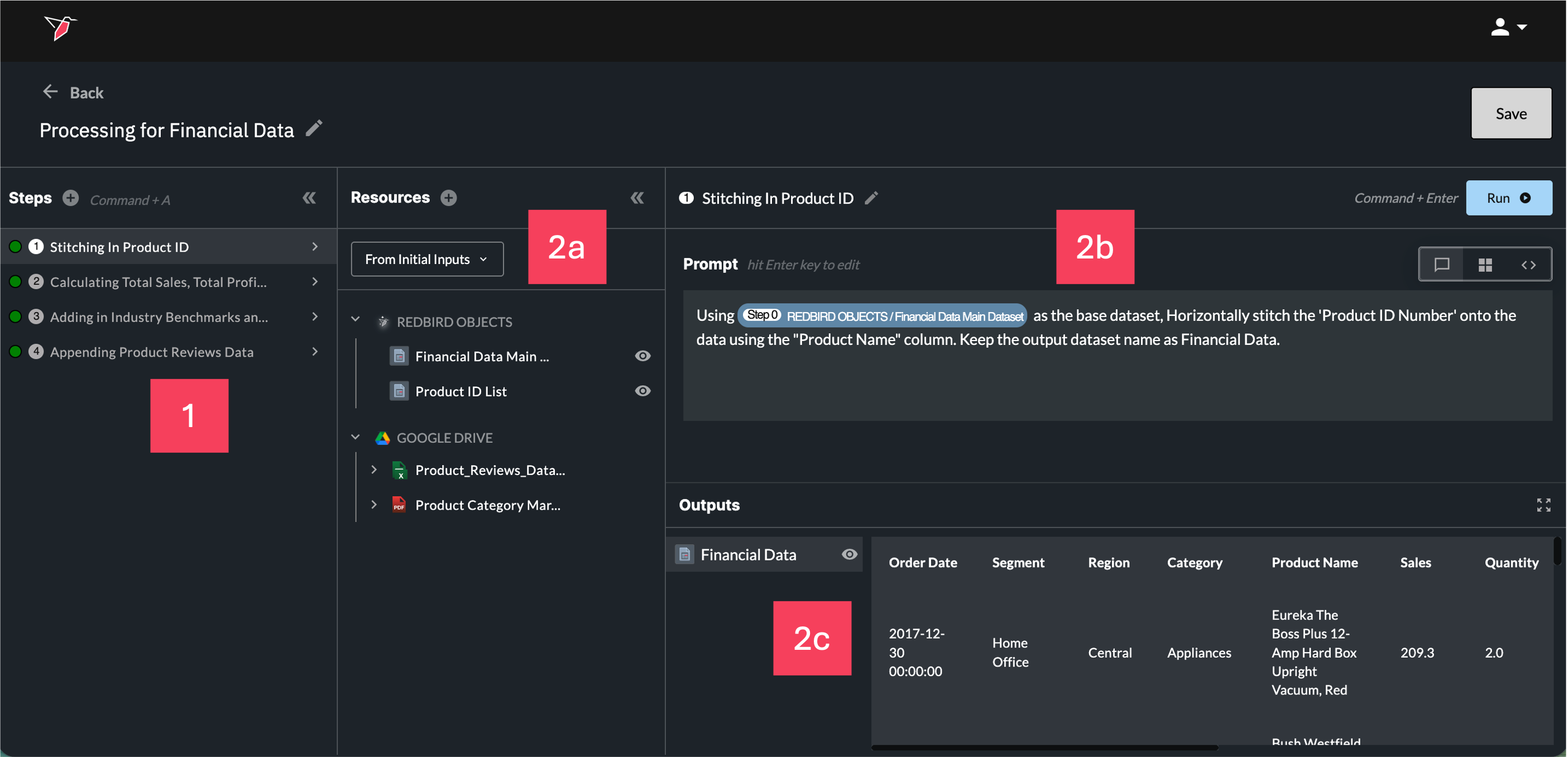This screenshot has width=1568, height=757.
Task: Collapse the Resources panel
Action: click(637, 198)
